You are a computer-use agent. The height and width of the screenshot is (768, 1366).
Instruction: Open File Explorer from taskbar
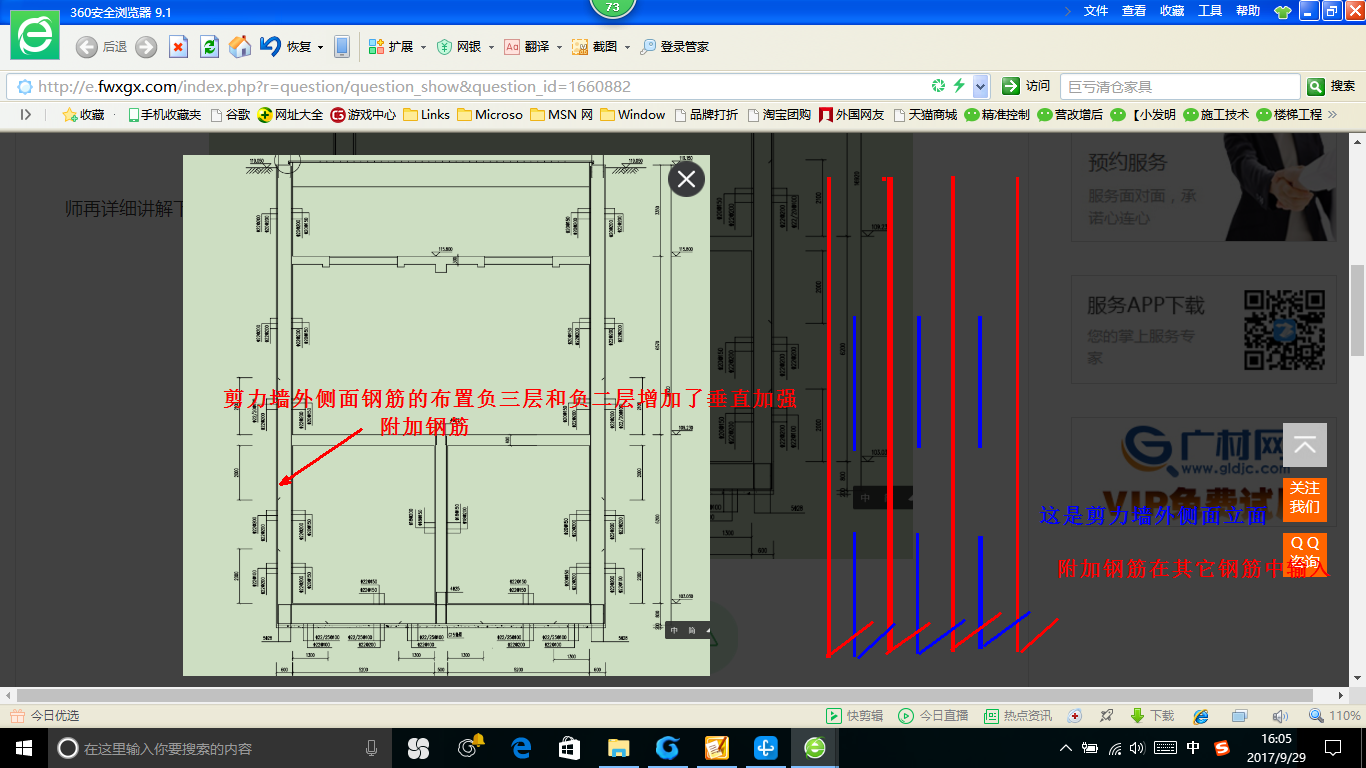pos(618,748)
